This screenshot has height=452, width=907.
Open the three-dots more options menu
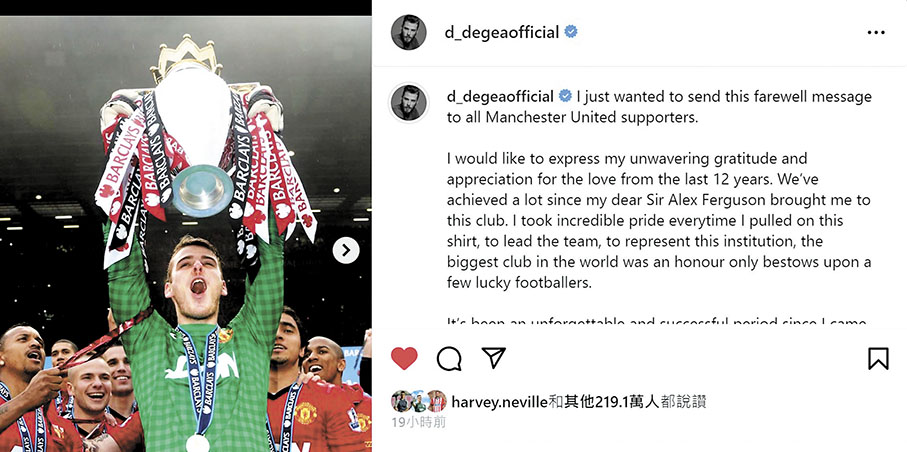click(x=876, y=33)
